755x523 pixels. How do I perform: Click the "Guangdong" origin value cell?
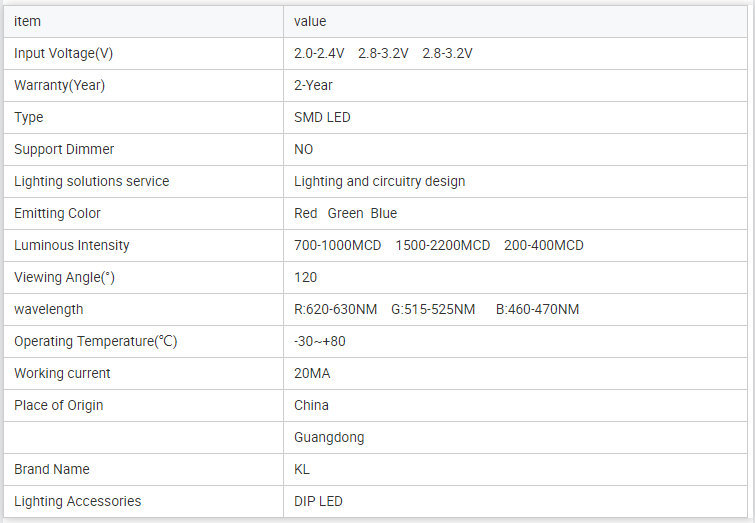coord(329,437)
